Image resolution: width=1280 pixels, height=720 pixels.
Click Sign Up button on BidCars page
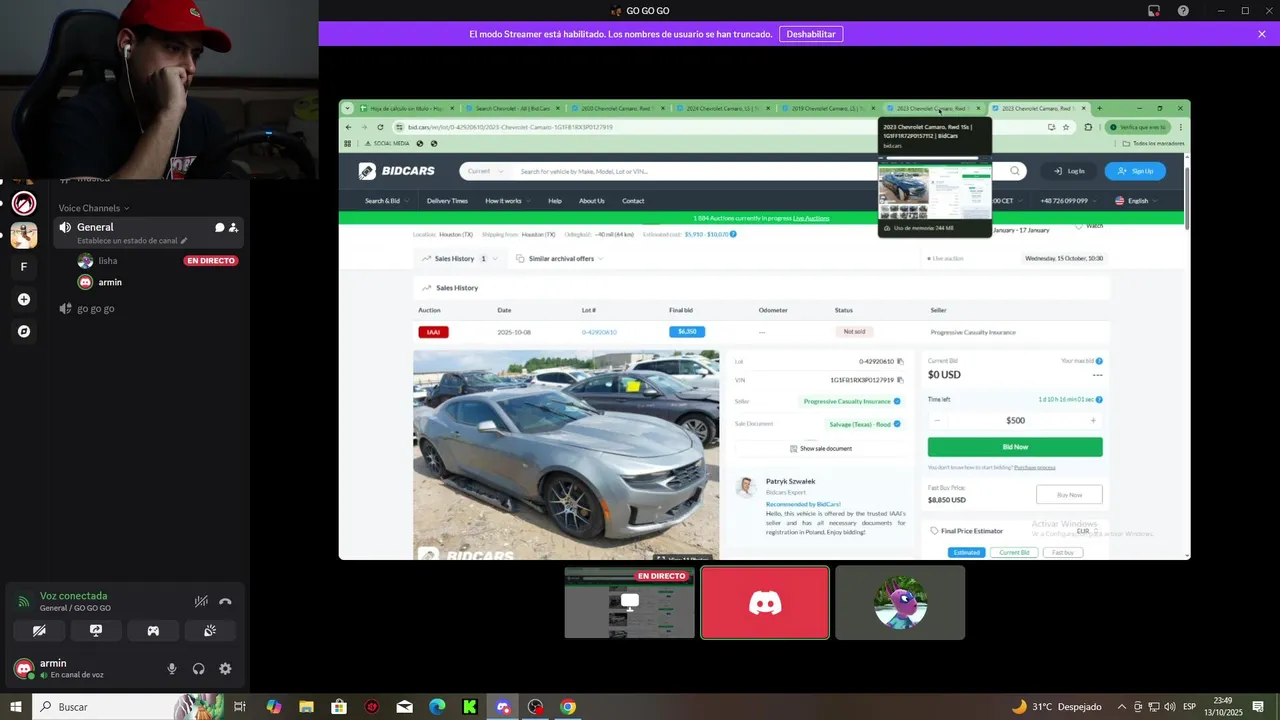pos(1135,171)
